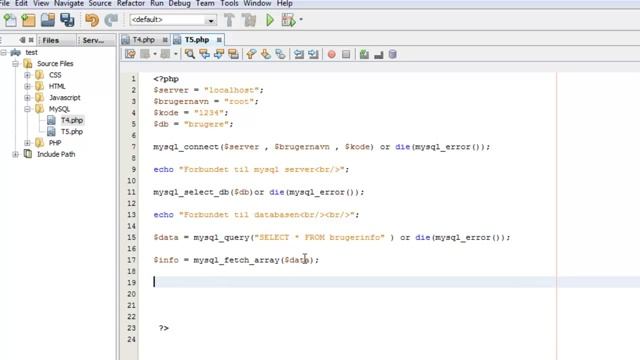640x360 pixels.
Task: Click the New File toolbar icon
Action: pyautogui.click(x=10, y=20)
